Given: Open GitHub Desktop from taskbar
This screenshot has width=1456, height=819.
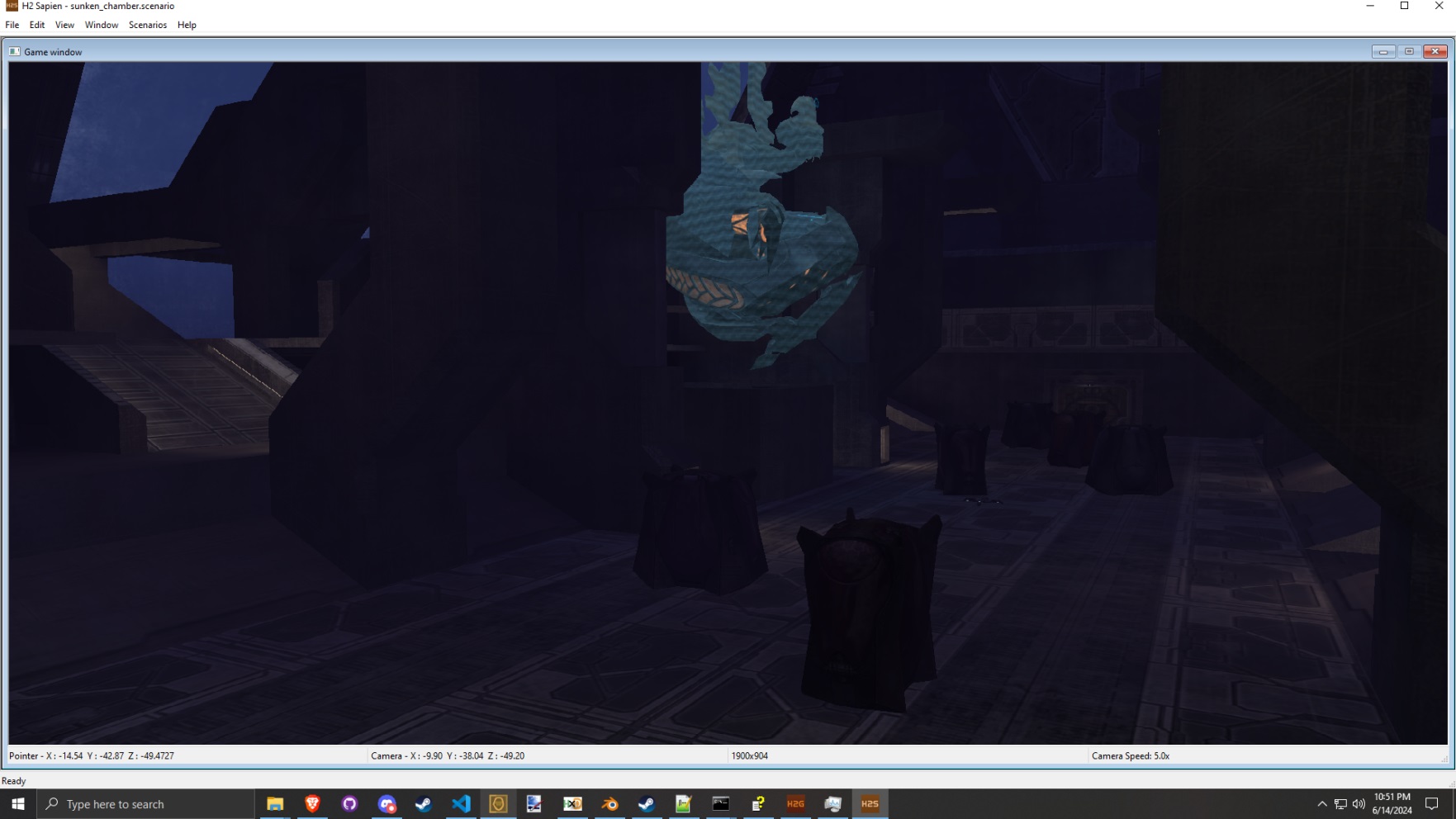Looking at the screenshot, I should coord(349,803).
